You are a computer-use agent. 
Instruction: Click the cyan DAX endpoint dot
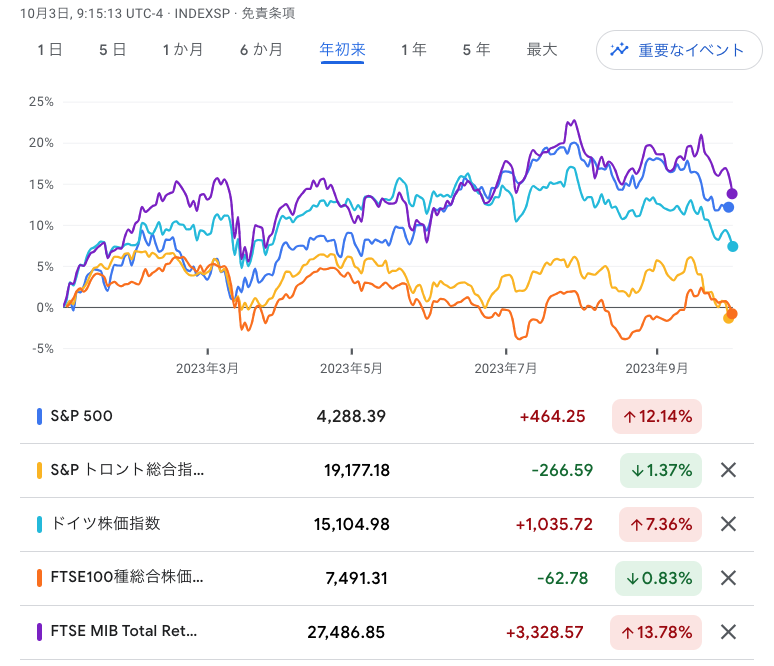[733, 246]
